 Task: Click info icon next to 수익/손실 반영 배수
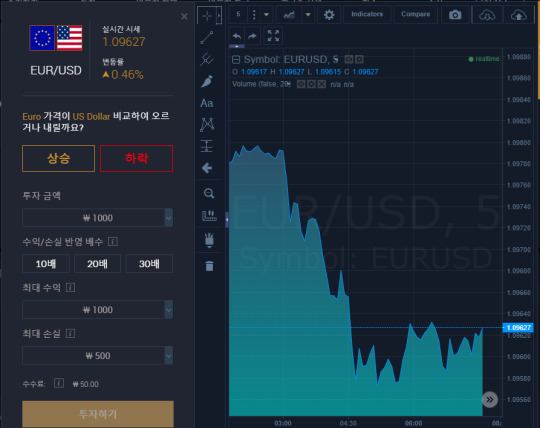point(113,241)
